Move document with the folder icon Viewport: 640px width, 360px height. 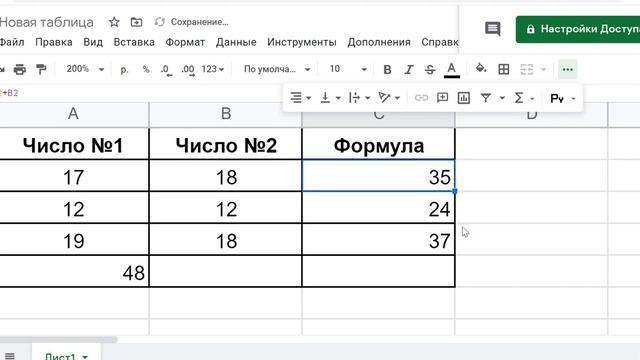point(136,22)
